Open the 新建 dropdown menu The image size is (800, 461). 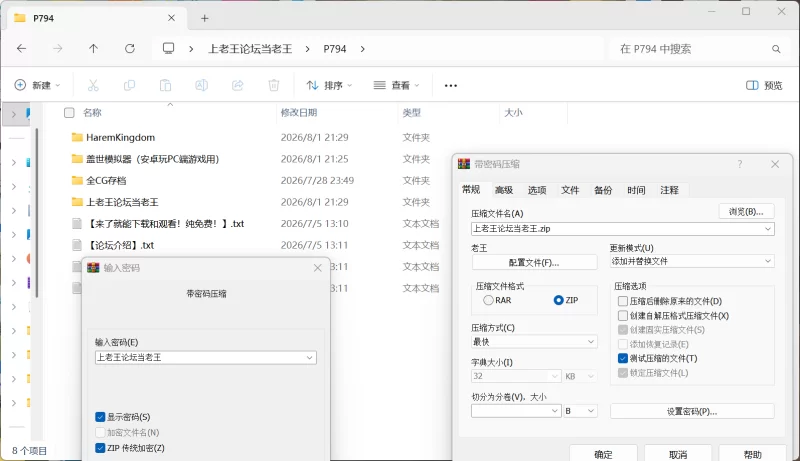click(x=37, y=85)
